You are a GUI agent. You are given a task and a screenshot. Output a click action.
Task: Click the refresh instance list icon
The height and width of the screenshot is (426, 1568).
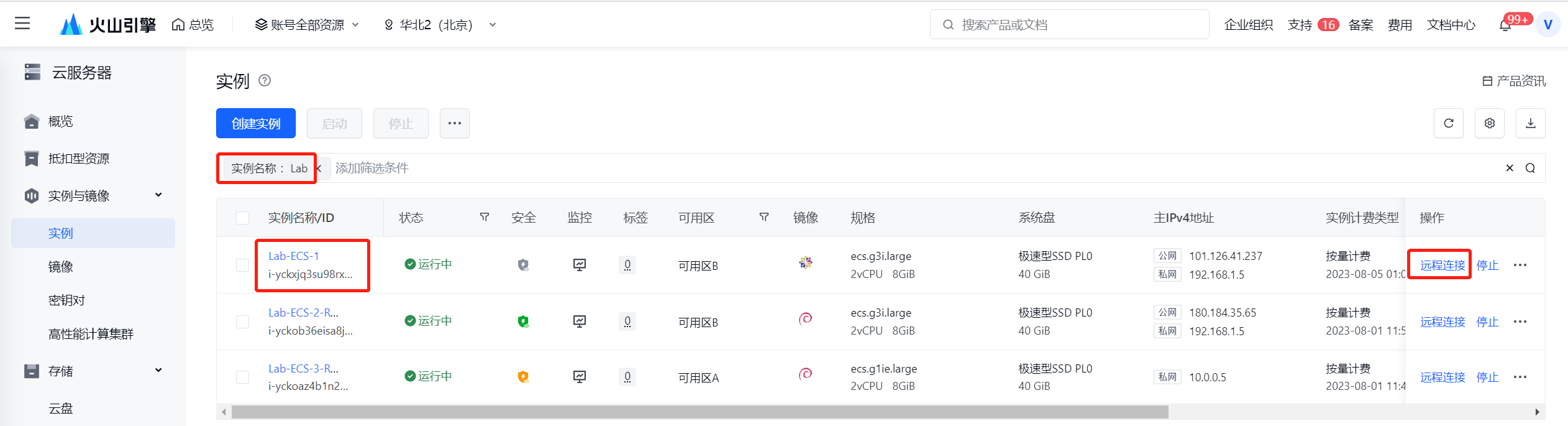click(x=1448, y=123)
